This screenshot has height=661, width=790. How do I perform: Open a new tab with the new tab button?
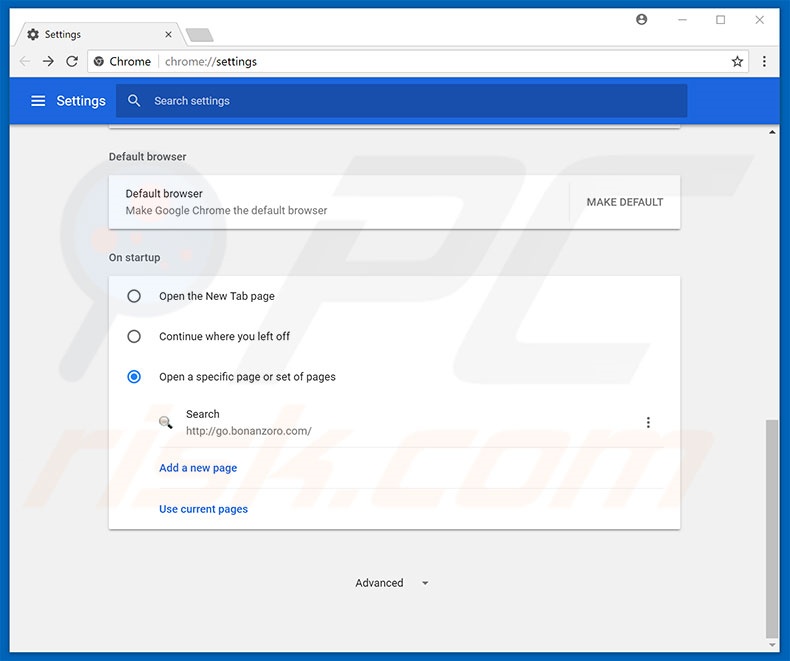[x=200, y=35]
